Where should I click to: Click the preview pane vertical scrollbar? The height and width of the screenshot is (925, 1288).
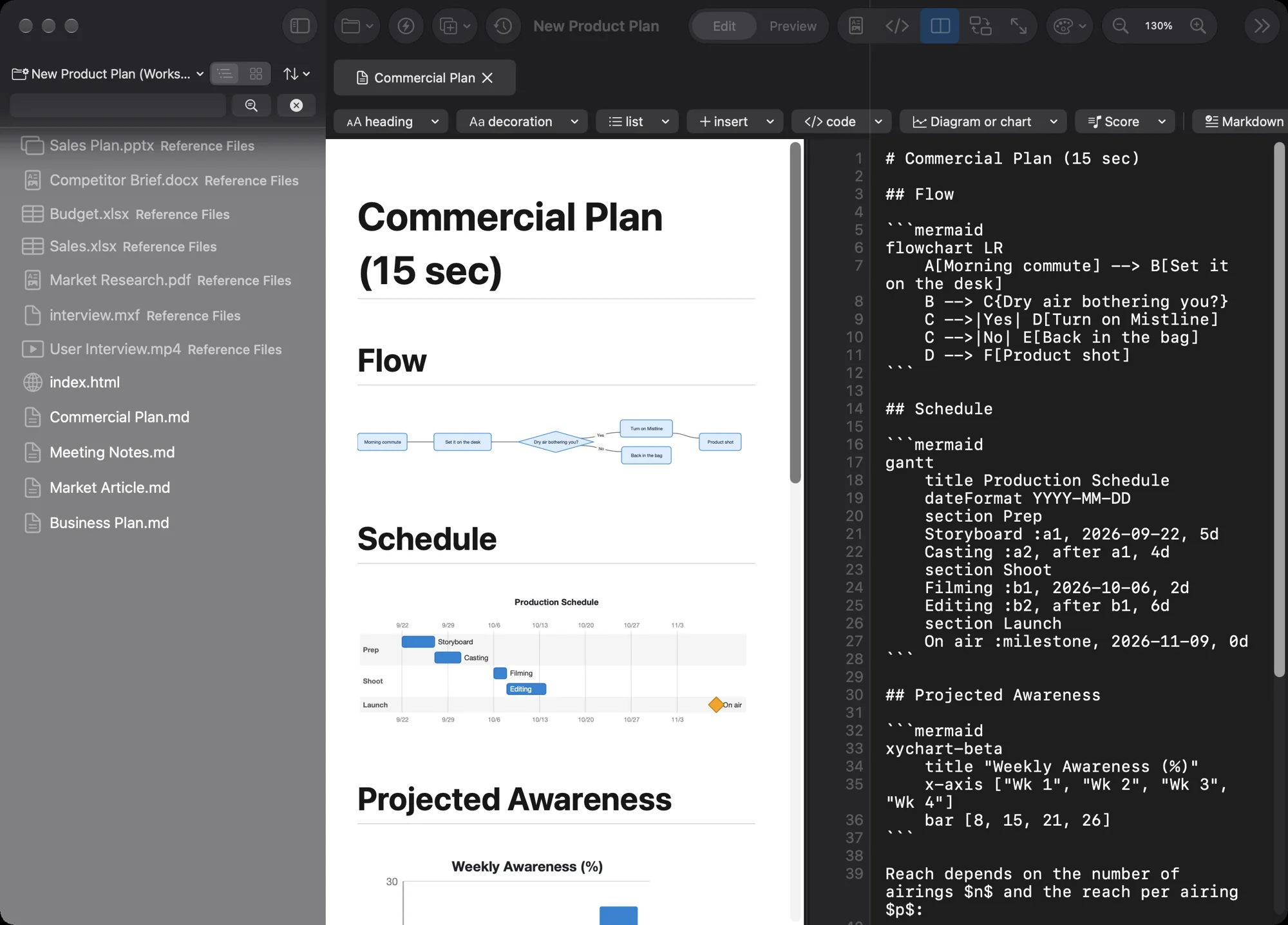(795, 312)
